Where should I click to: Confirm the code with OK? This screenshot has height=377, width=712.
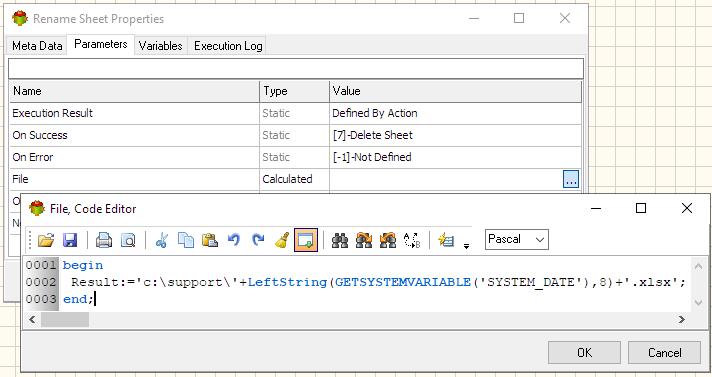[584, 352]
